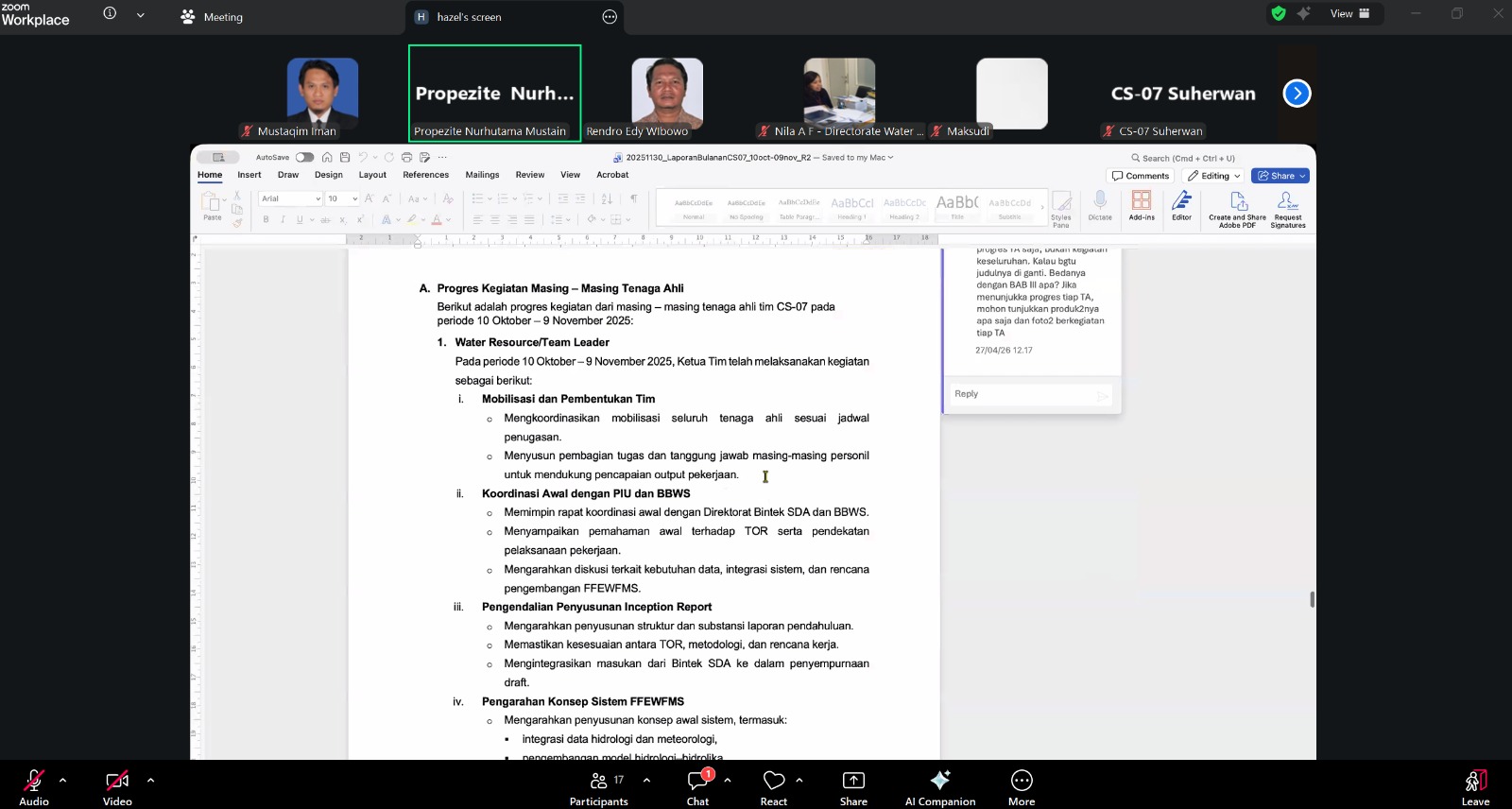Screen dimensions: 1512x809
Task: Switch to the Layout ribbon tab
Action: coord(372,175)
